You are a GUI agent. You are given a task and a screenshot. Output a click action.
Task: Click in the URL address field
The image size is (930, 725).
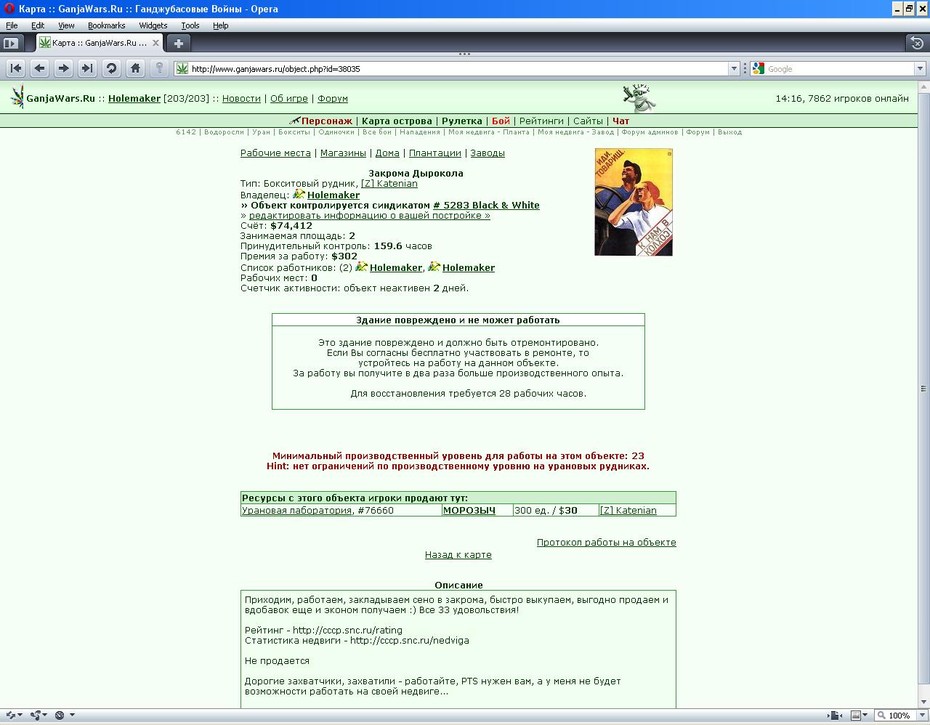457,69
